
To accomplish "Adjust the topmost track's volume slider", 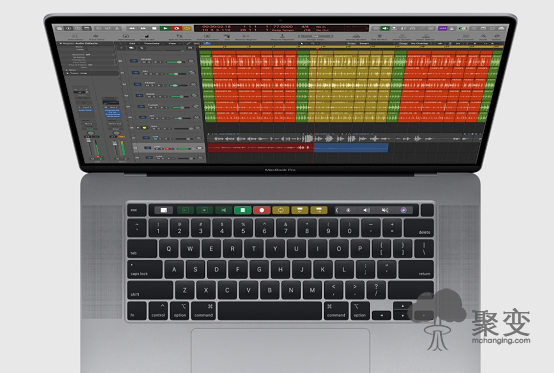I will pos(176,62).
